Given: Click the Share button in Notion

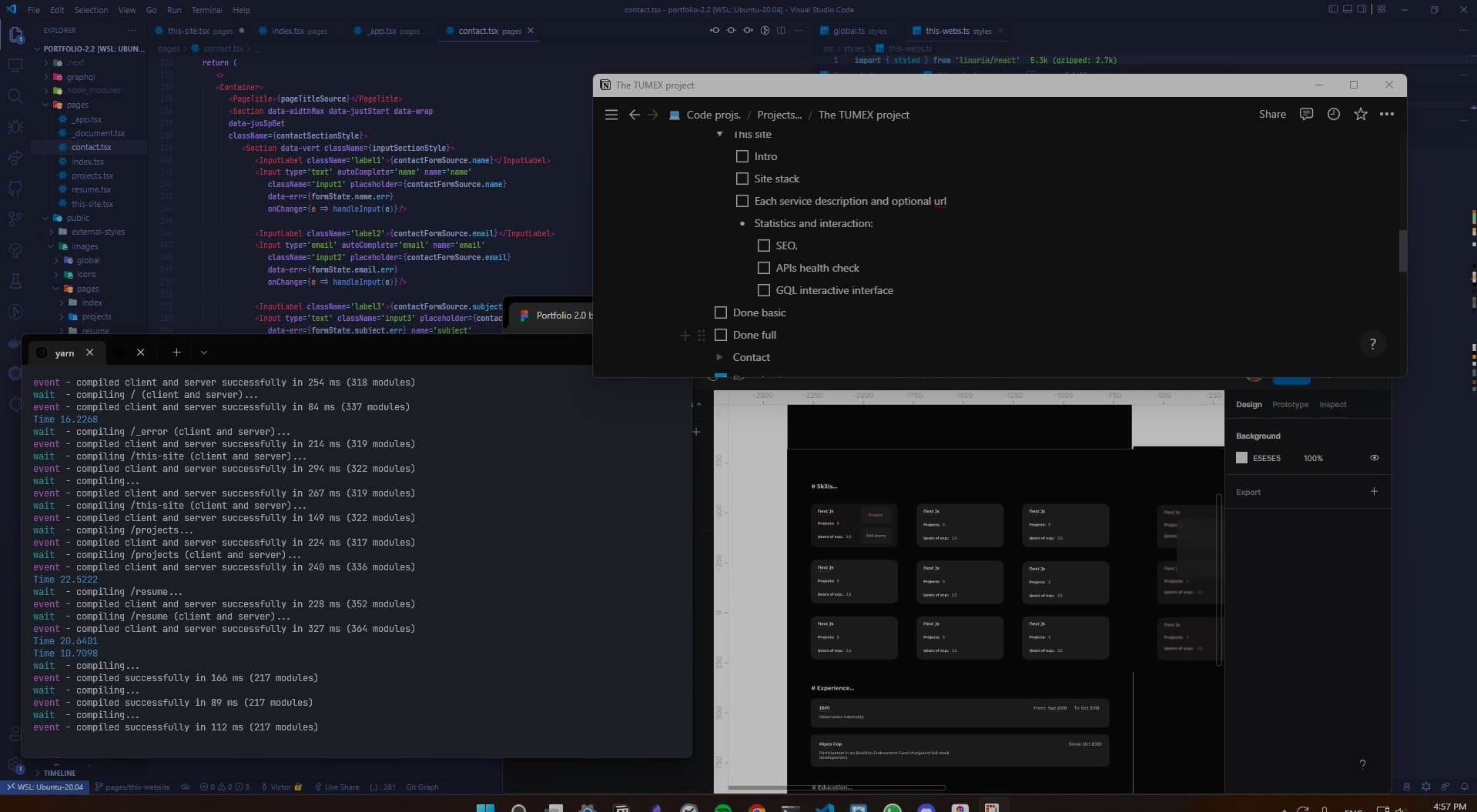Looking at the screenshot, I should (1272, 114).
